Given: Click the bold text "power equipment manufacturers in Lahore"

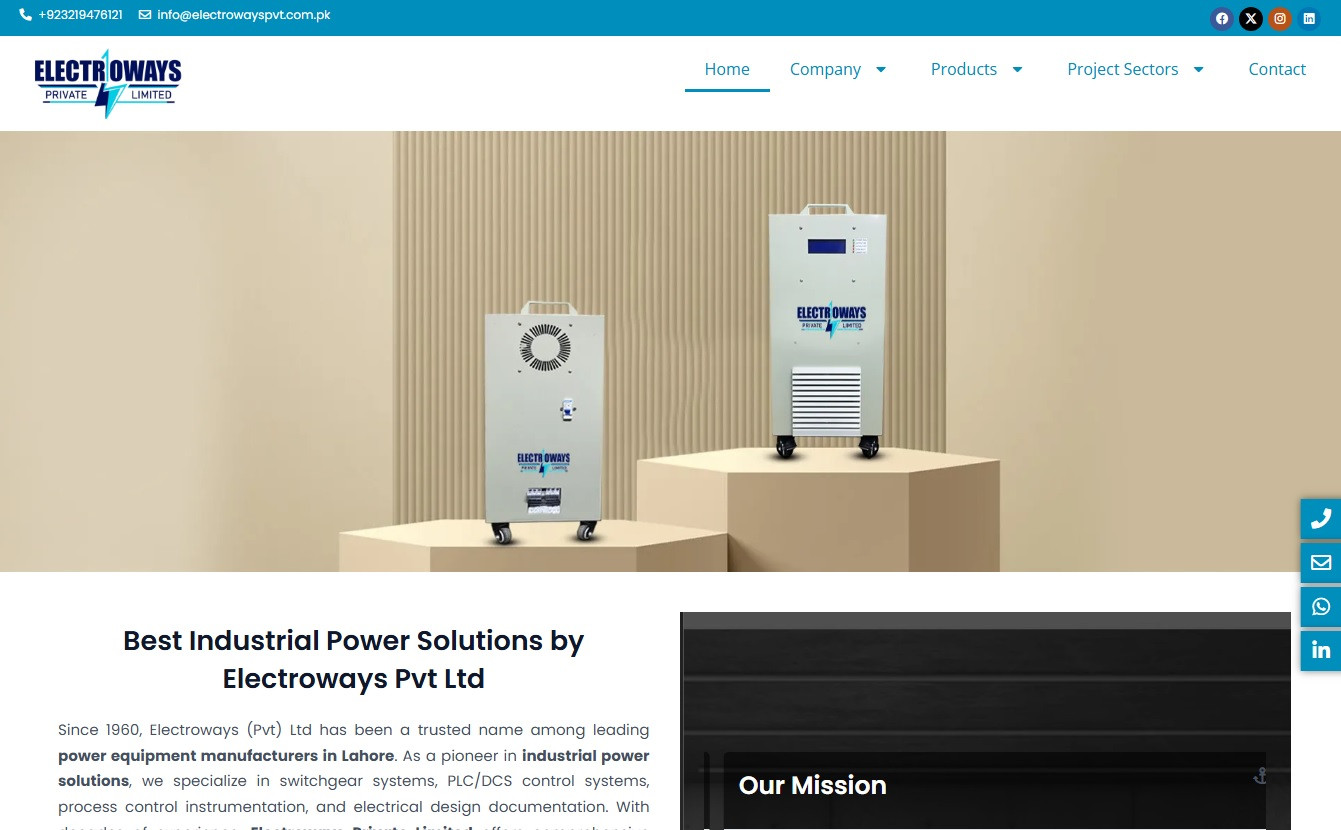Looking at the screenshot, I should 226,755.
